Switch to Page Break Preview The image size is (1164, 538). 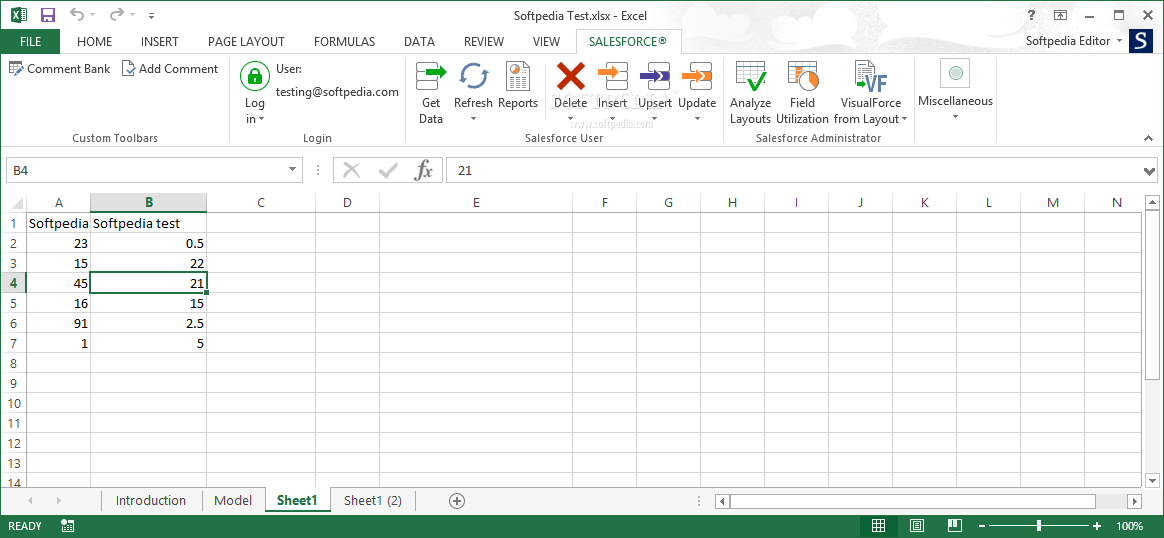[955, 526]
